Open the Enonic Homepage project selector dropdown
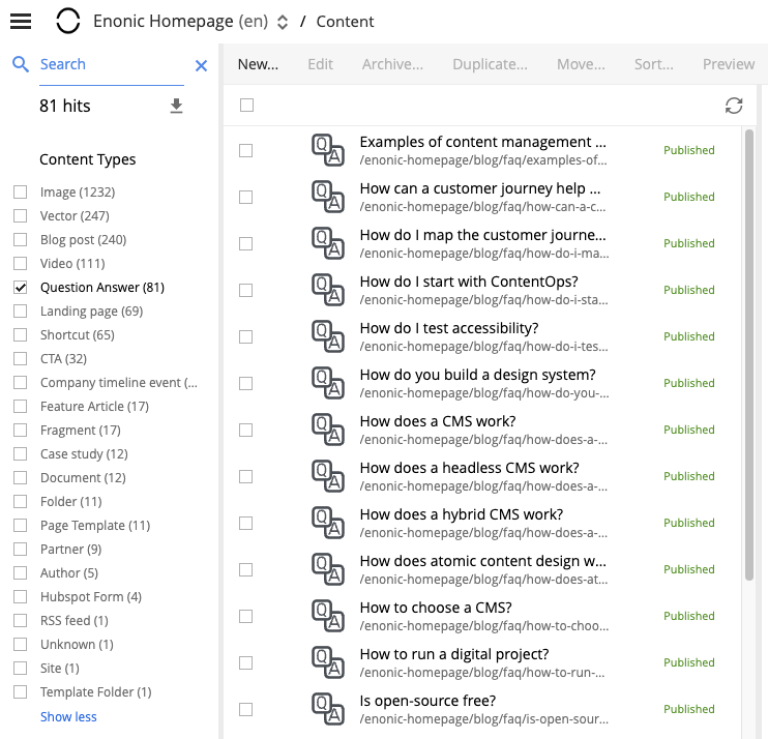Image resolution: width=768 pixels, height=739 pixels. (x=281, y=21)
